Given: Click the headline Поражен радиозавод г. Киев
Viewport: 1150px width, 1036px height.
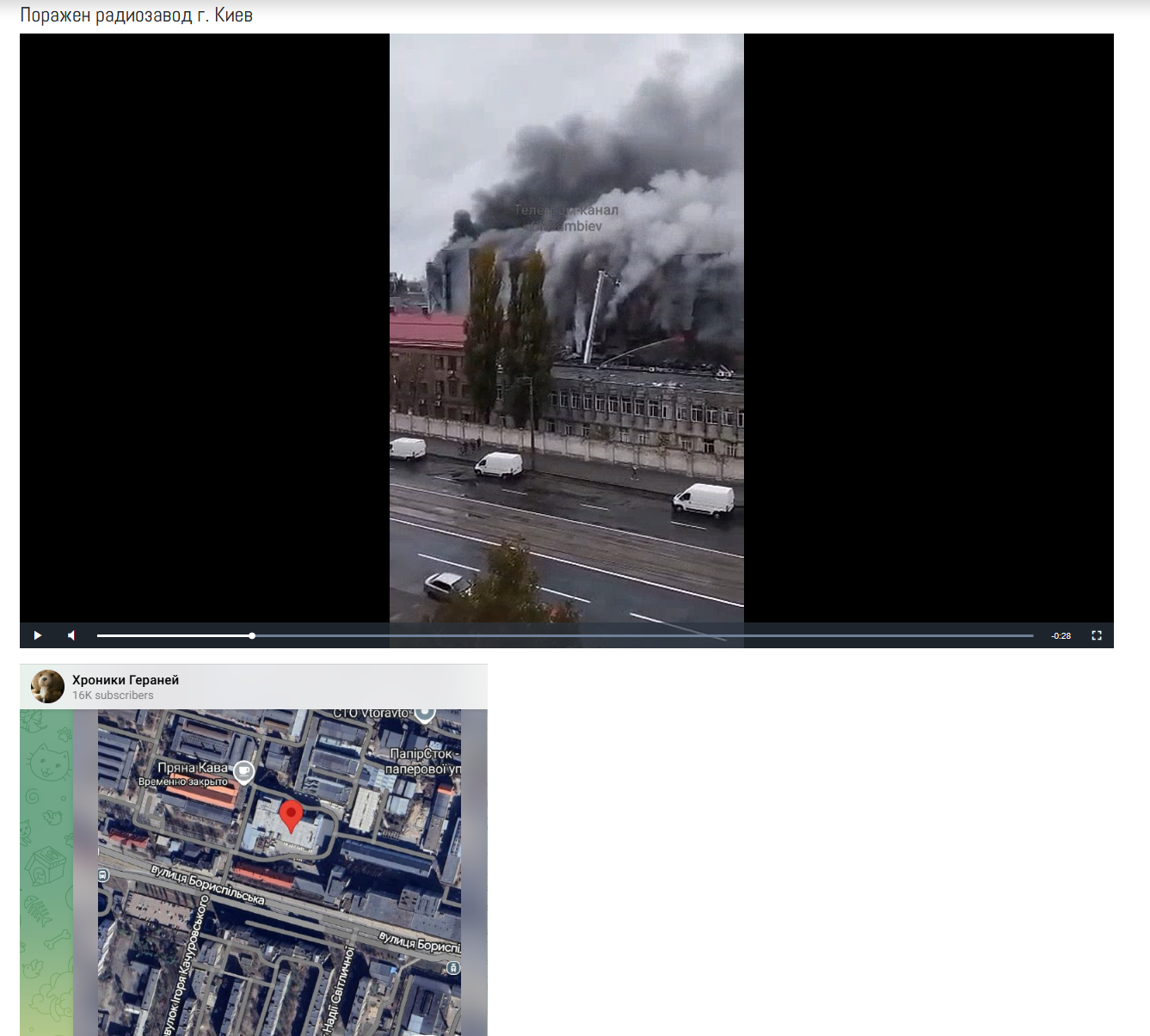Looking at the screenshot, I should coord(137,15).
